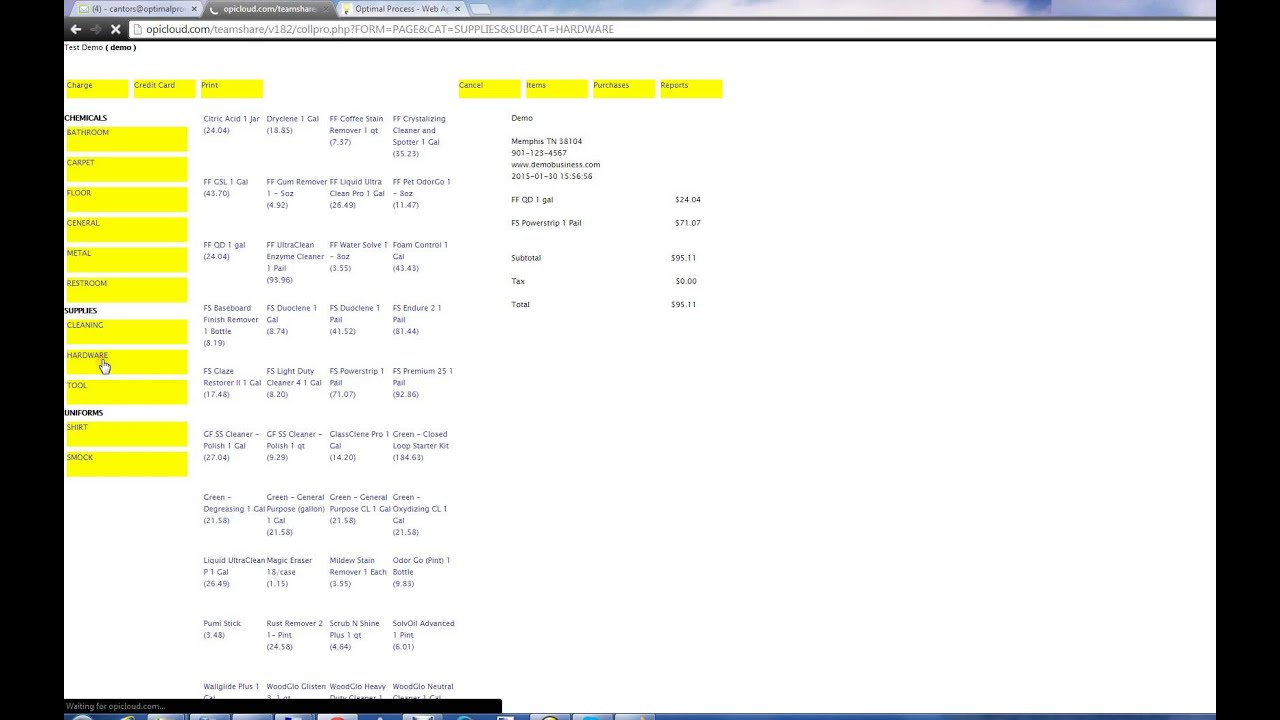Add FS Glaze Restorer II 1 Gal
The image size is (1280, 720).
coord(232,382)
